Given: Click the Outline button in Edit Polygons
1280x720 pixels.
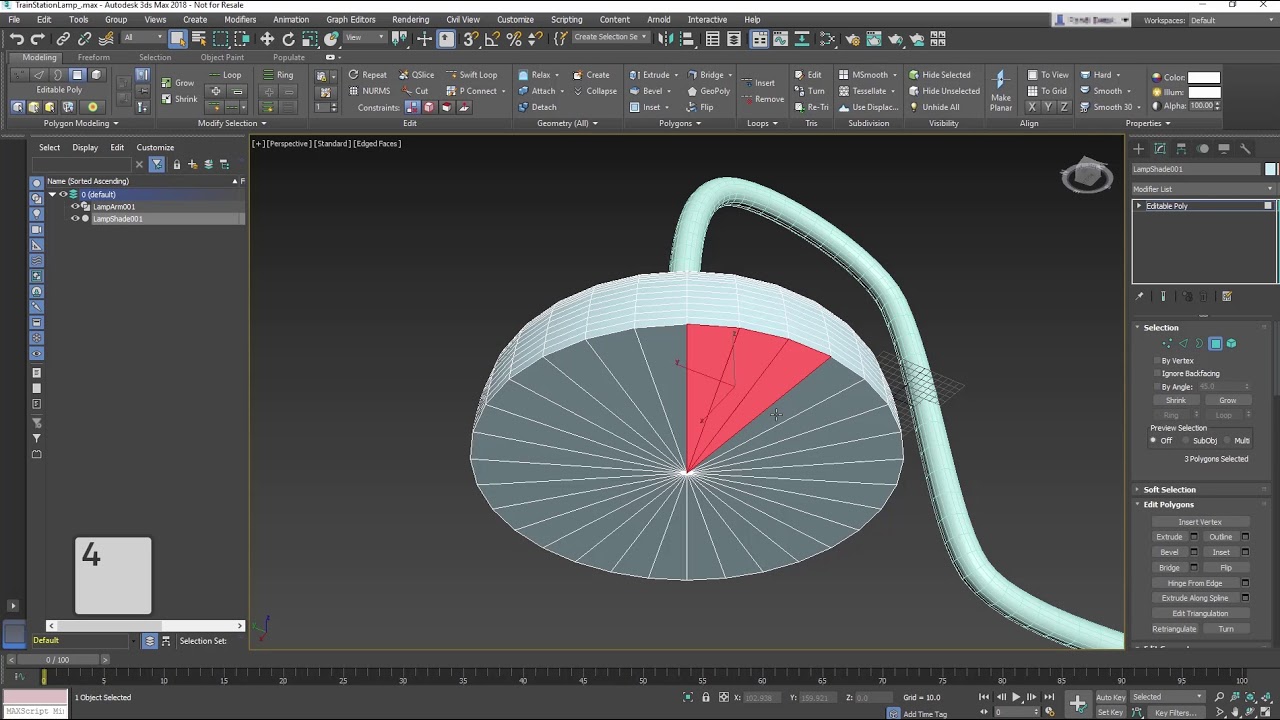Looking at the screenshot, I should (1220, 537).
